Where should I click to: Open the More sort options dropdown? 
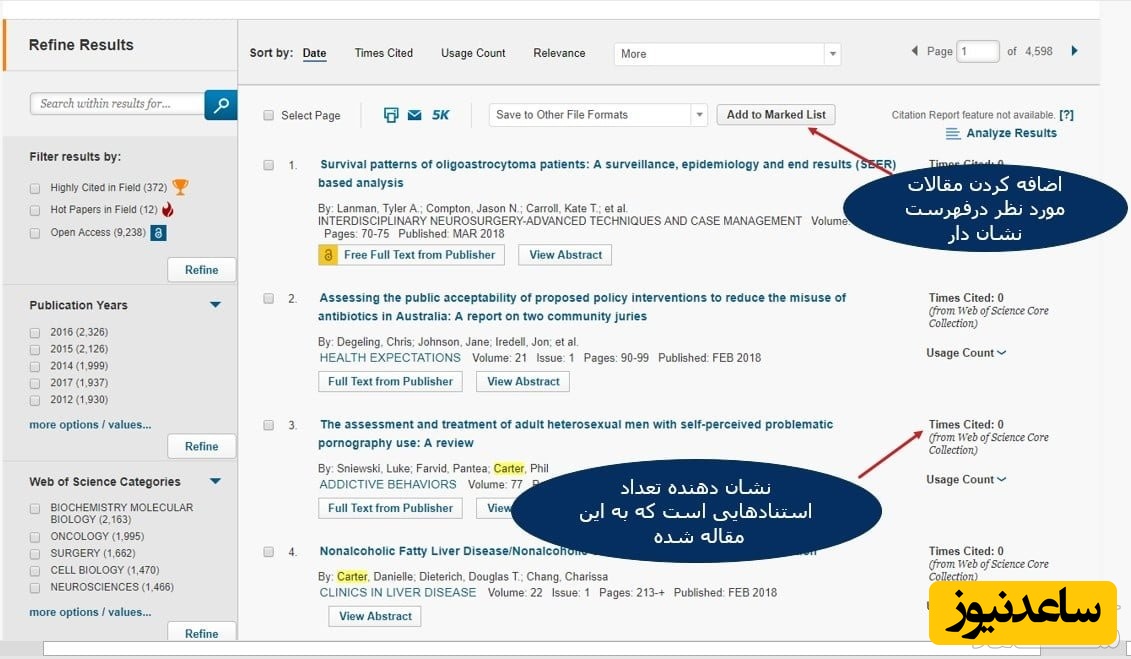click(726, 54)
